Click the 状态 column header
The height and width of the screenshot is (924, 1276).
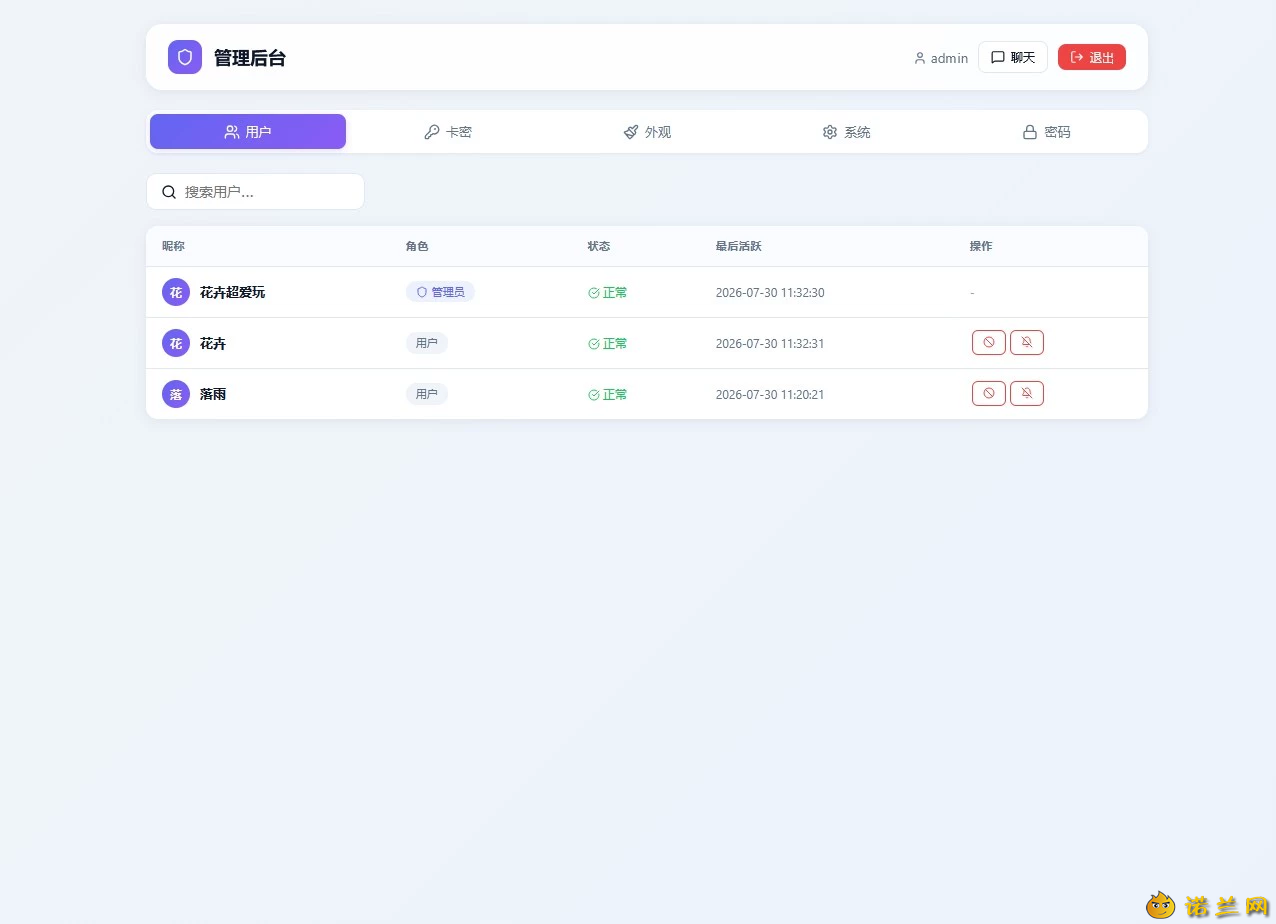(x=599, y=246)
